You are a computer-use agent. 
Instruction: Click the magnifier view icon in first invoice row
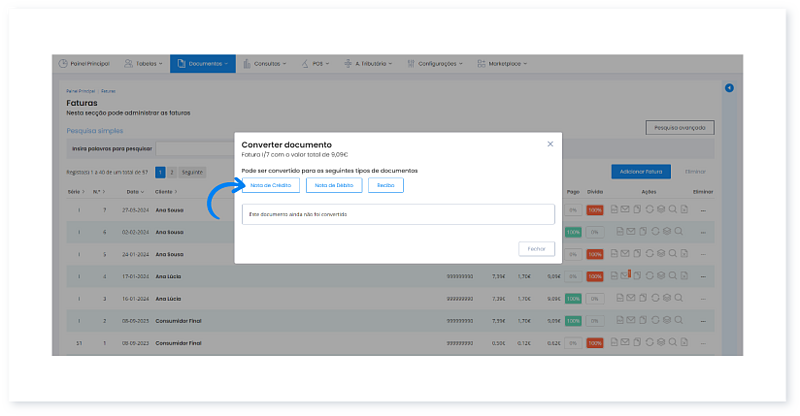coord(673,209)
